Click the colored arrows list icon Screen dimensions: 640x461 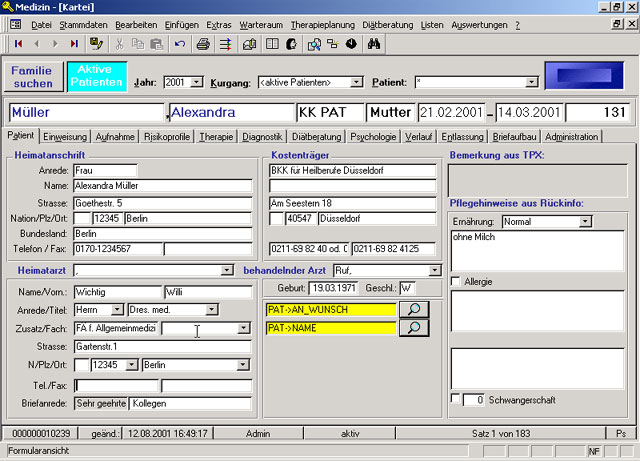225,44
